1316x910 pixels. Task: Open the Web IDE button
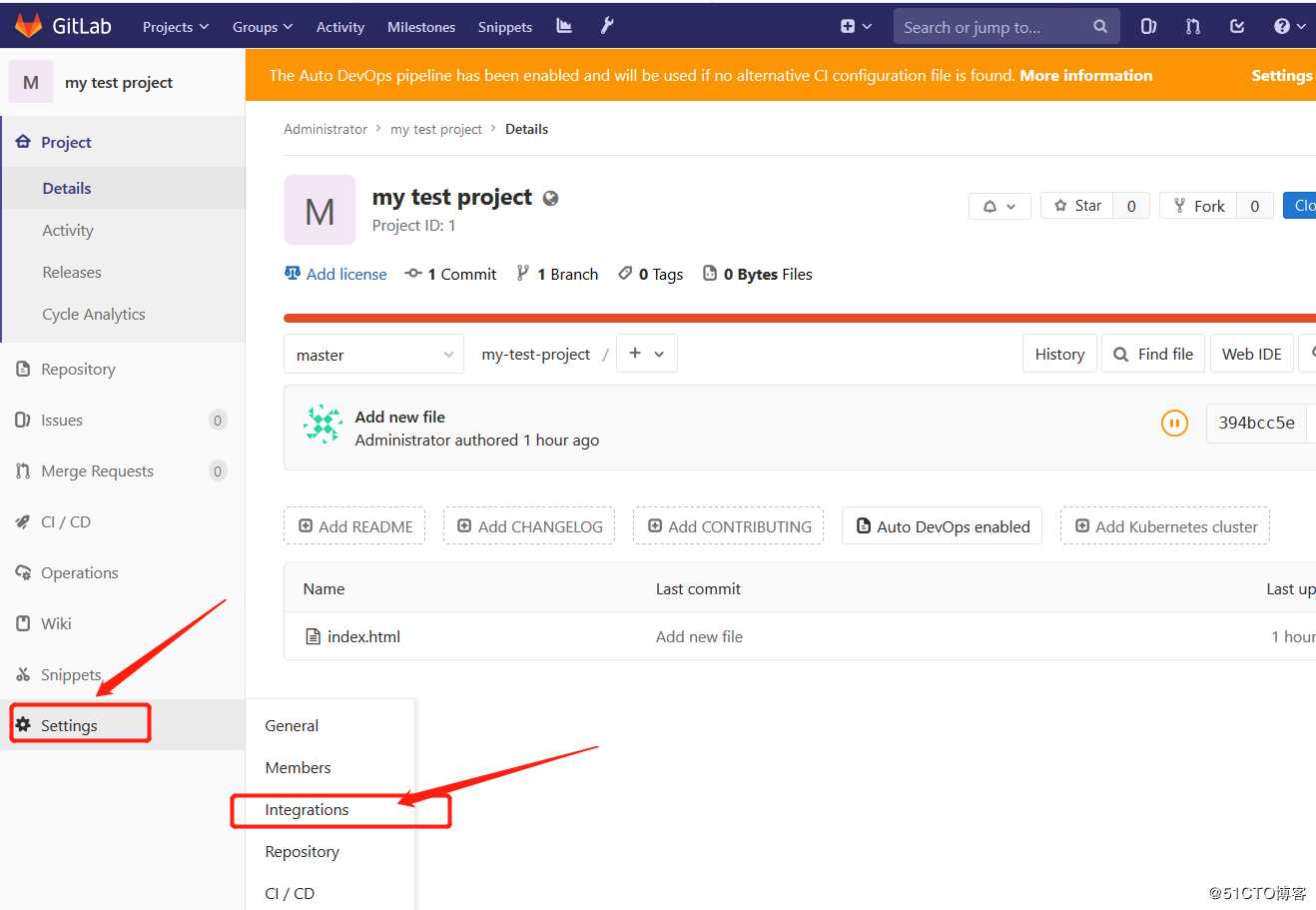[x=1252, y=354]
